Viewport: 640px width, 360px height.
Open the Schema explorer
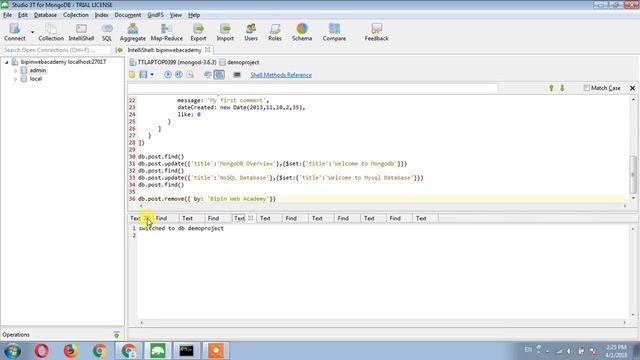pyautogui.click(x=302, y=32)
